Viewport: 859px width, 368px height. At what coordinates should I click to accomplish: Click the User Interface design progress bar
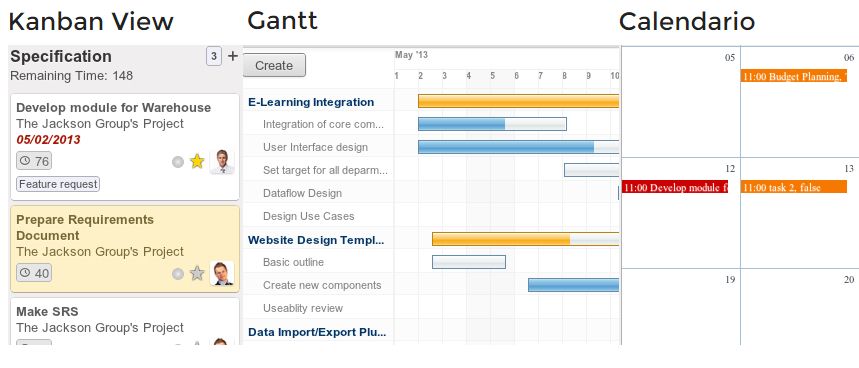click(518, 147)
